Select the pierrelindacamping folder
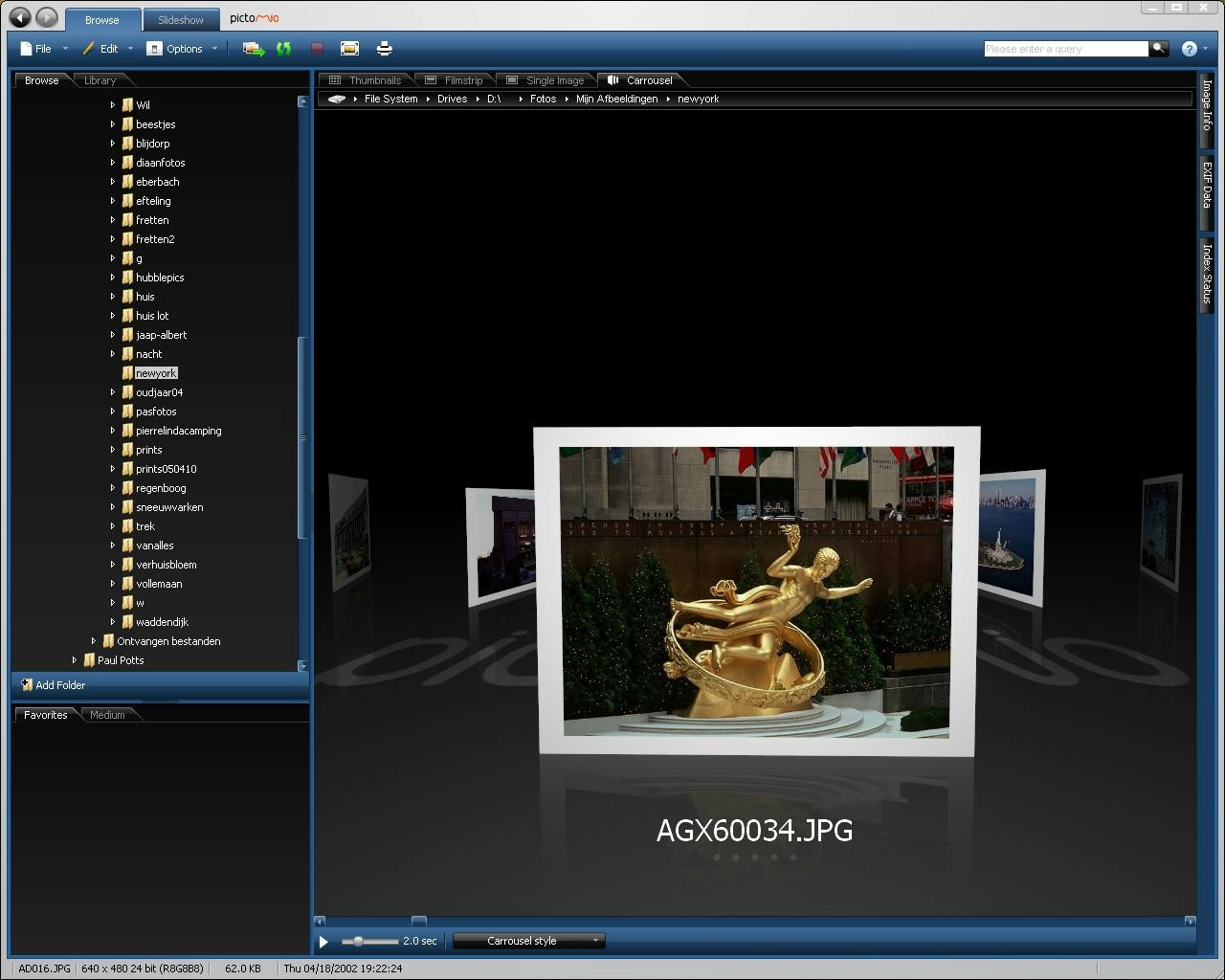 click(178, 431)
